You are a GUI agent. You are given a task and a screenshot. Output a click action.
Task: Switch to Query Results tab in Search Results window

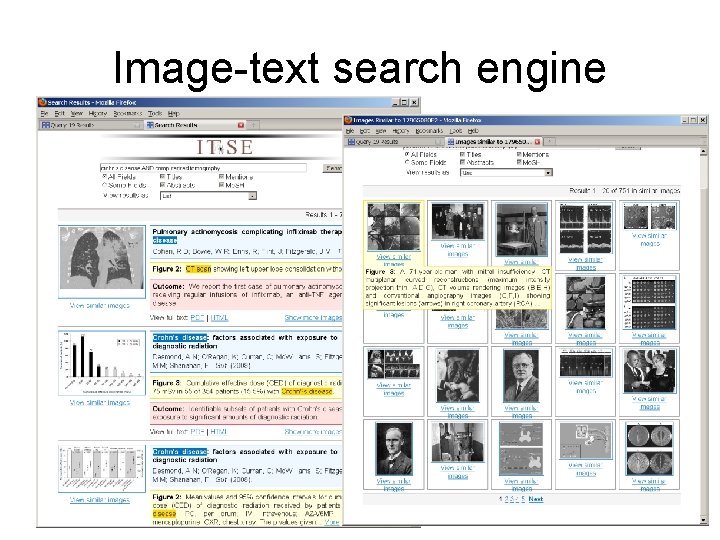pos(91,125)
